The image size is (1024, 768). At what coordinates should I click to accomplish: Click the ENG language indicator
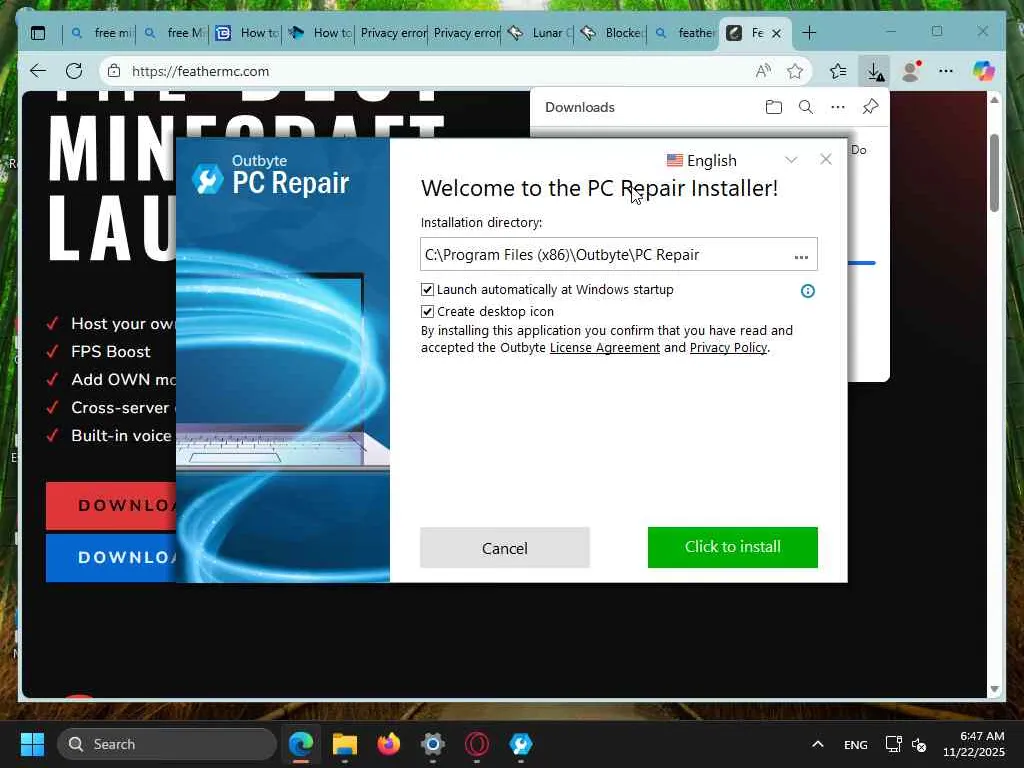coord(856,744)
